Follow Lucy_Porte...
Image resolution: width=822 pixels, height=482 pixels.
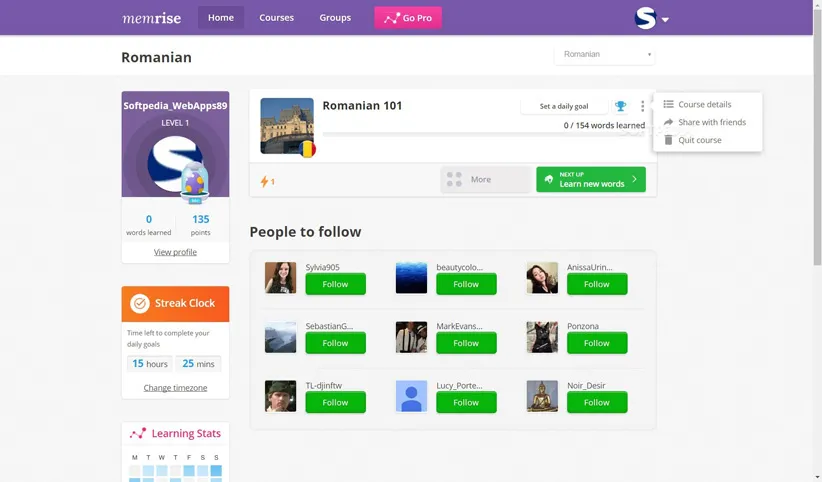[466, 402]
